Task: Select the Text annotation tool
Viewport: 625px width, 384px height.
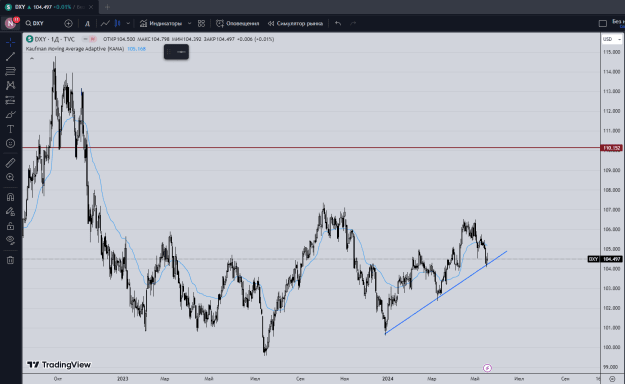Action: 10,129
